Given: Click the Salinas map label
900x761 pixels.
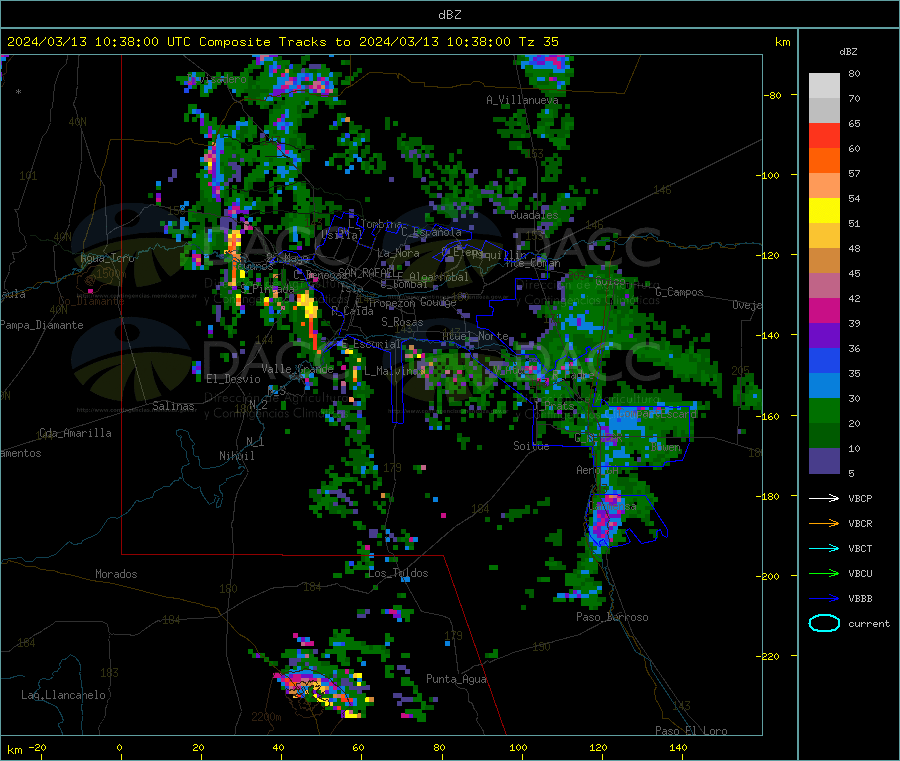Looking at the screenshot, I should (x=173, y=406).
